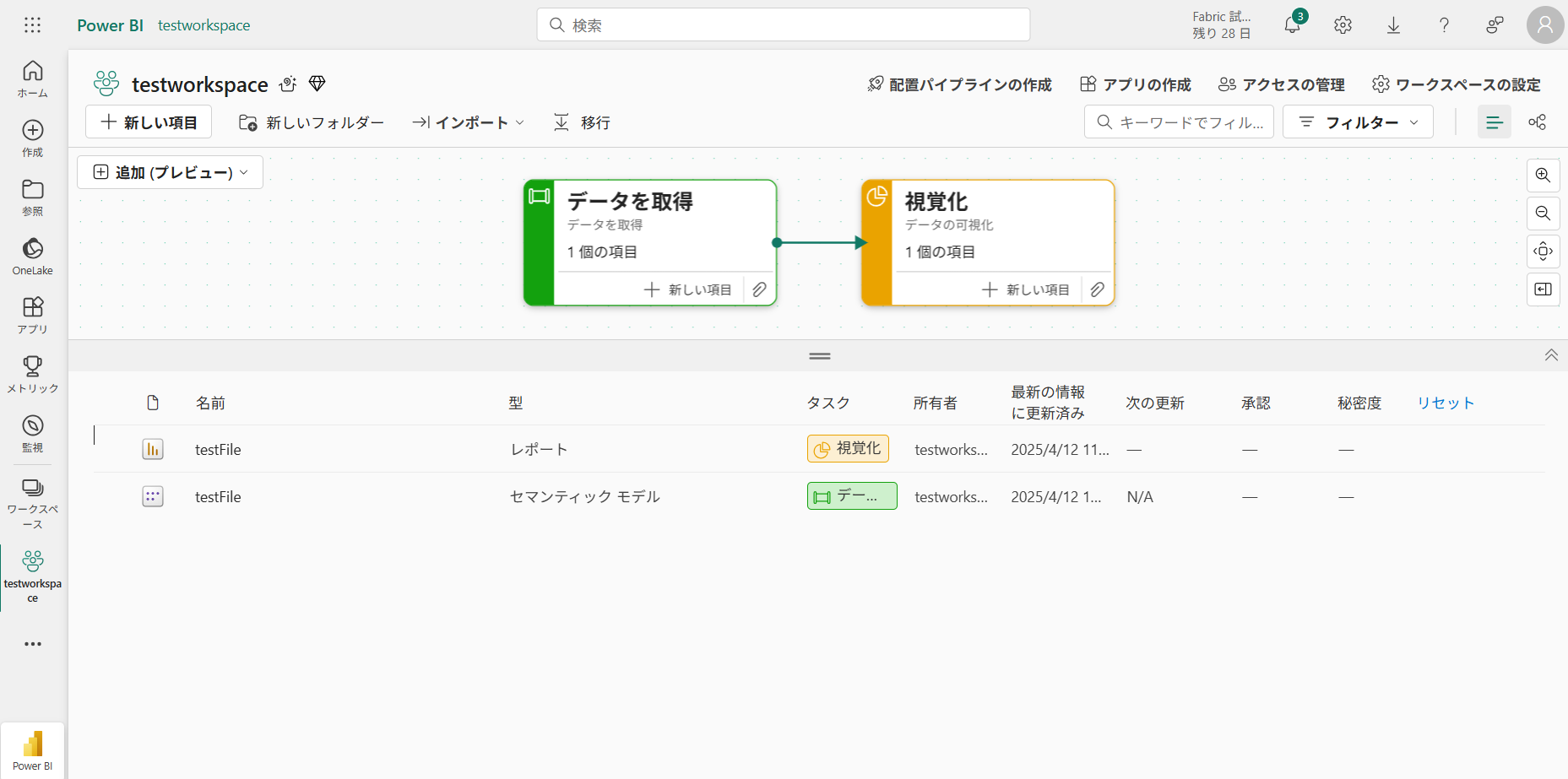Click the 視覚化 task tag on the report row
The width and height of the screenshot is (1568, 779).
click(x=848, y=449)
